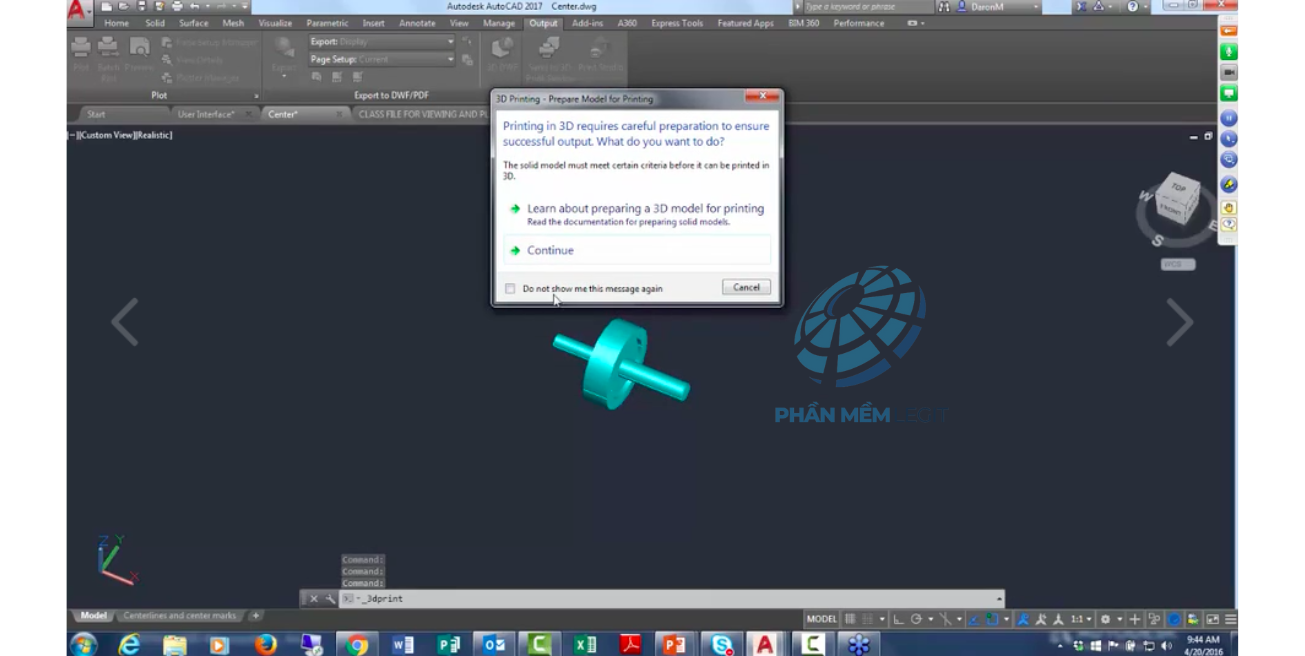Switch to the Solid ribbon tab
1305x656 pixels.
(x=155, y=23)
